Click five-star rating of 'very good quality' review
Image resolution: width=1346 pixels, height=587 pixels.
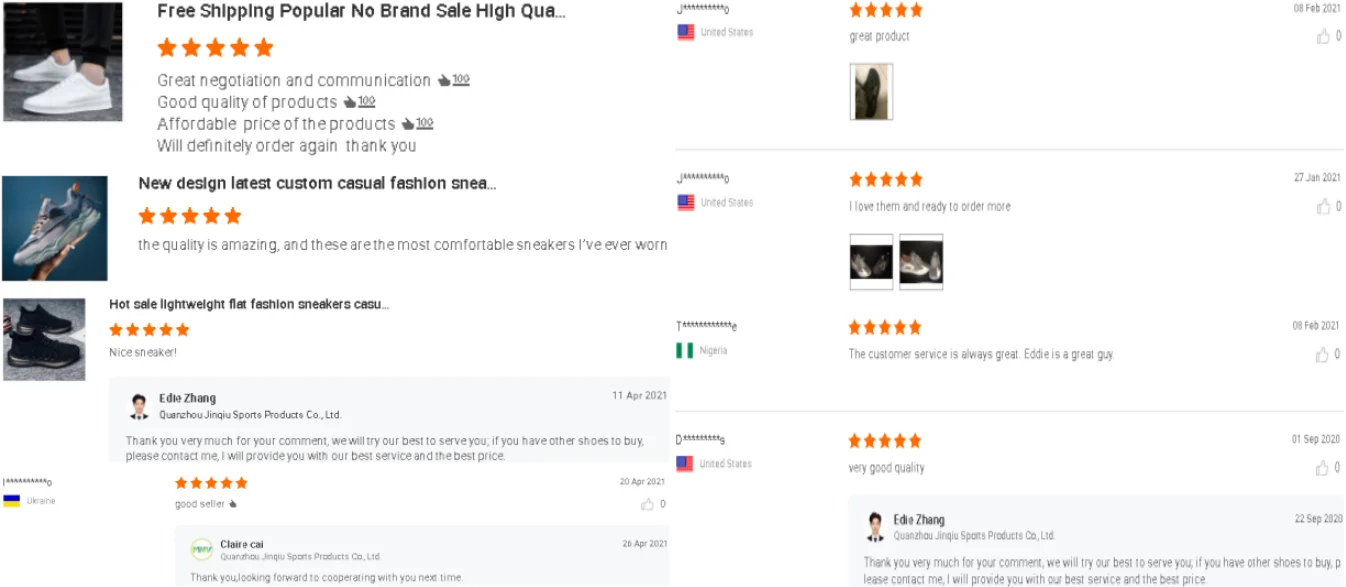click(x=885, y=441)
